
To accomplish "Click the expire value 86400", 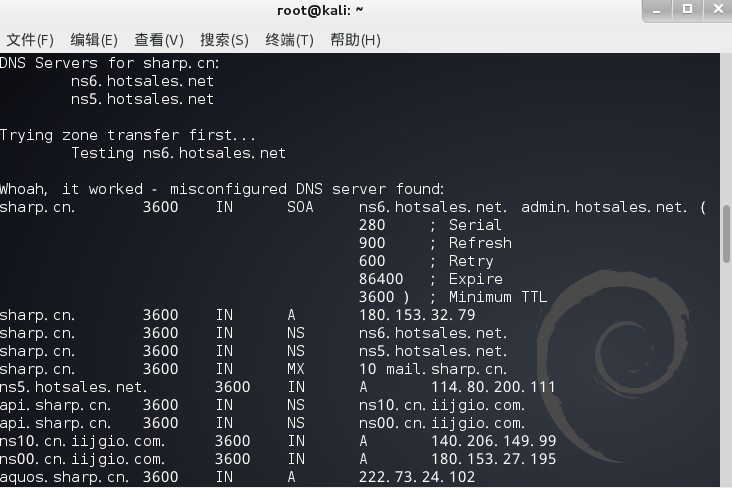I will click(x=381, y=279).
